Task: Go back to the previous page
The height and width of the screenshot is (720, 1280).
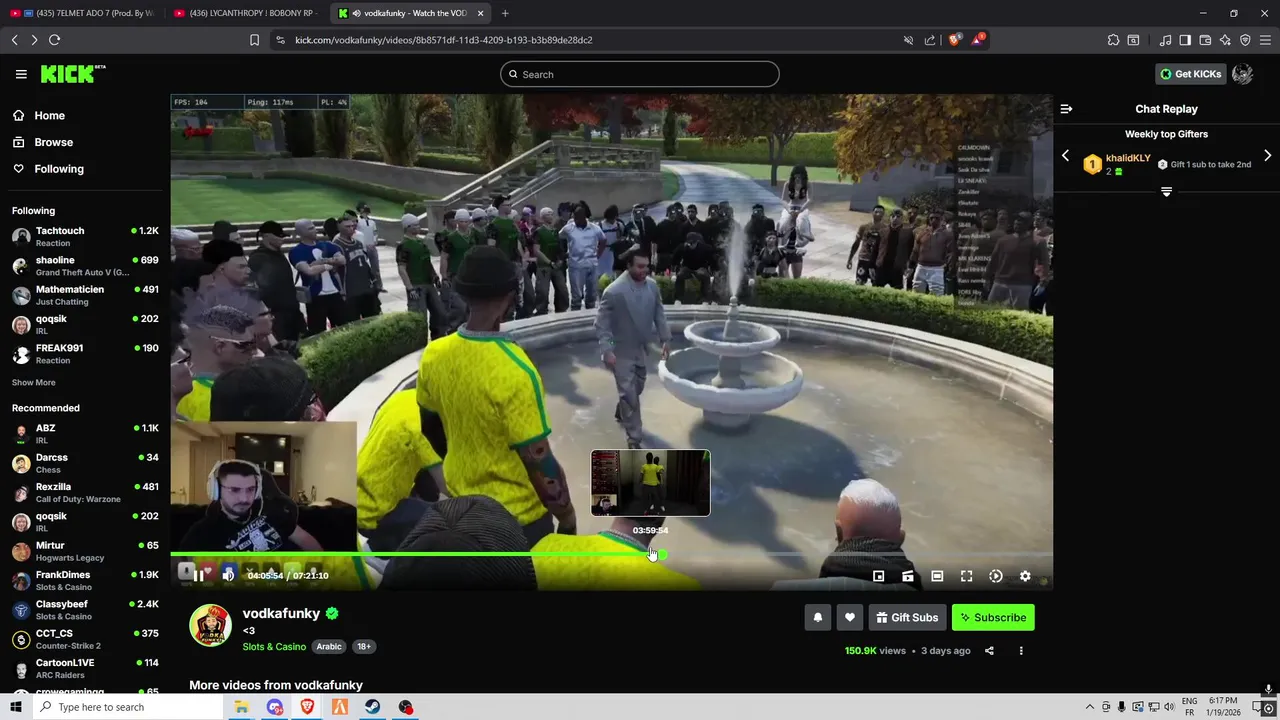Action: pos(14,40)
